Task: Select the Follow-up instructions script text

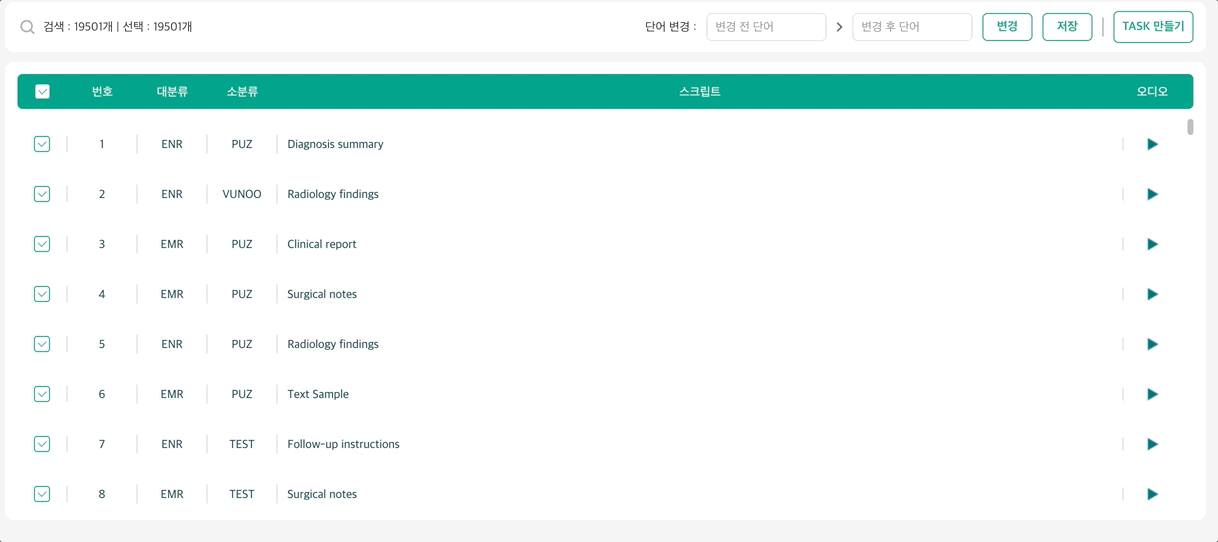Action: (x=343, y=444)
